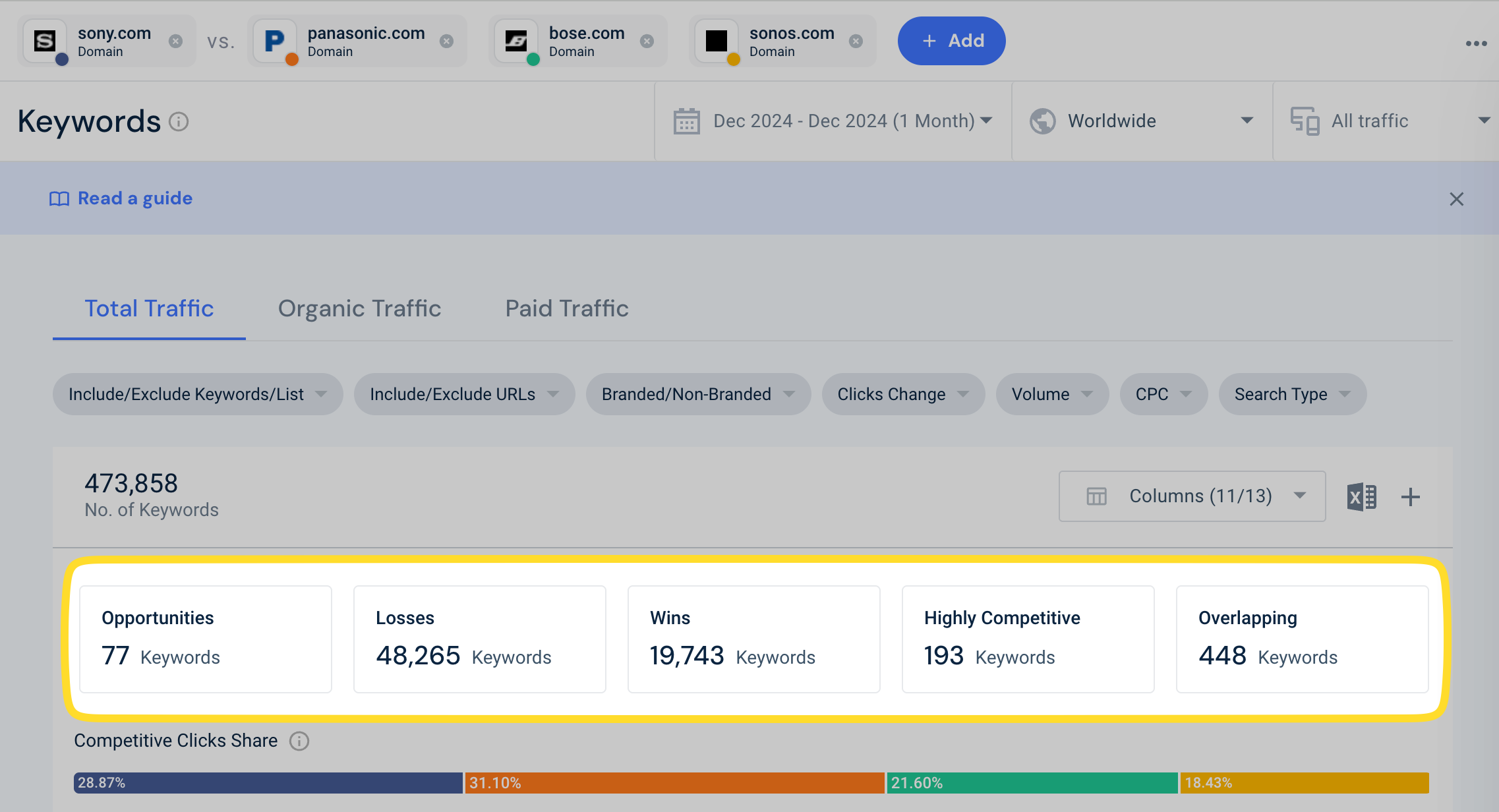The width and height of the screenshot is (1499, 812).
Task: Click the devices traffic icon
Action: tap(1305, 121)
